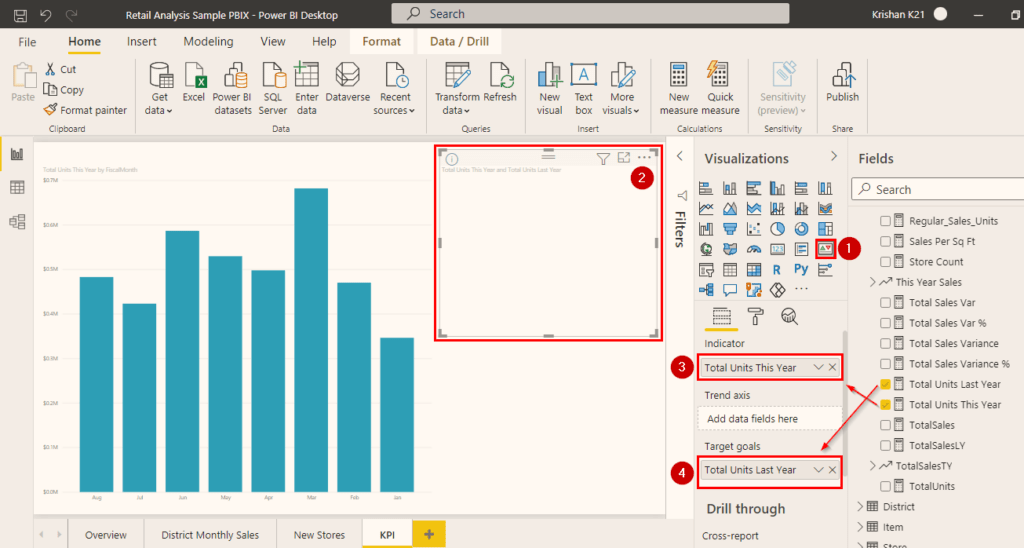Screen dimensions: 1024x548
Task: Check the Regular_Sales_Units field
Action: (886, 221)
